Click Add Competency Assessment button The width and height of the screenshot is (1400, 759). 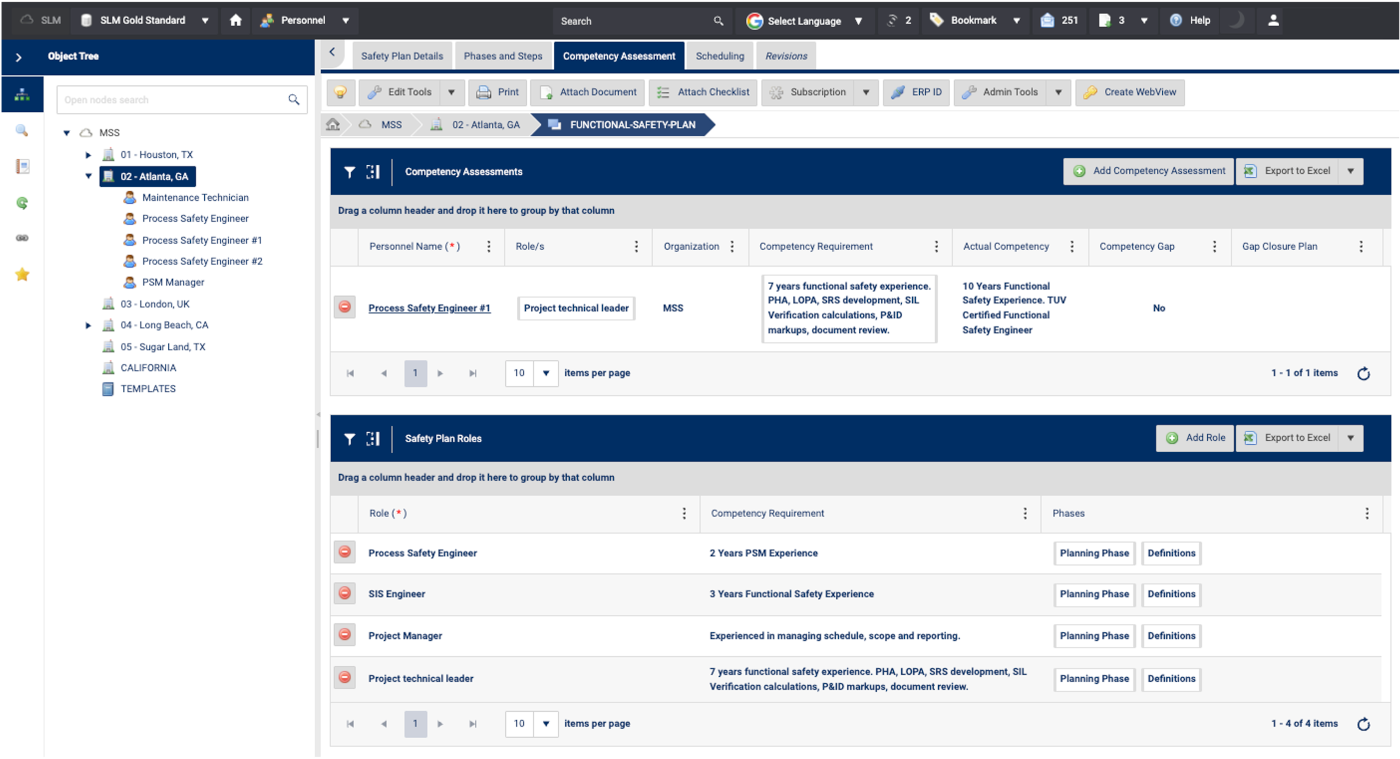pos(1148,171)
